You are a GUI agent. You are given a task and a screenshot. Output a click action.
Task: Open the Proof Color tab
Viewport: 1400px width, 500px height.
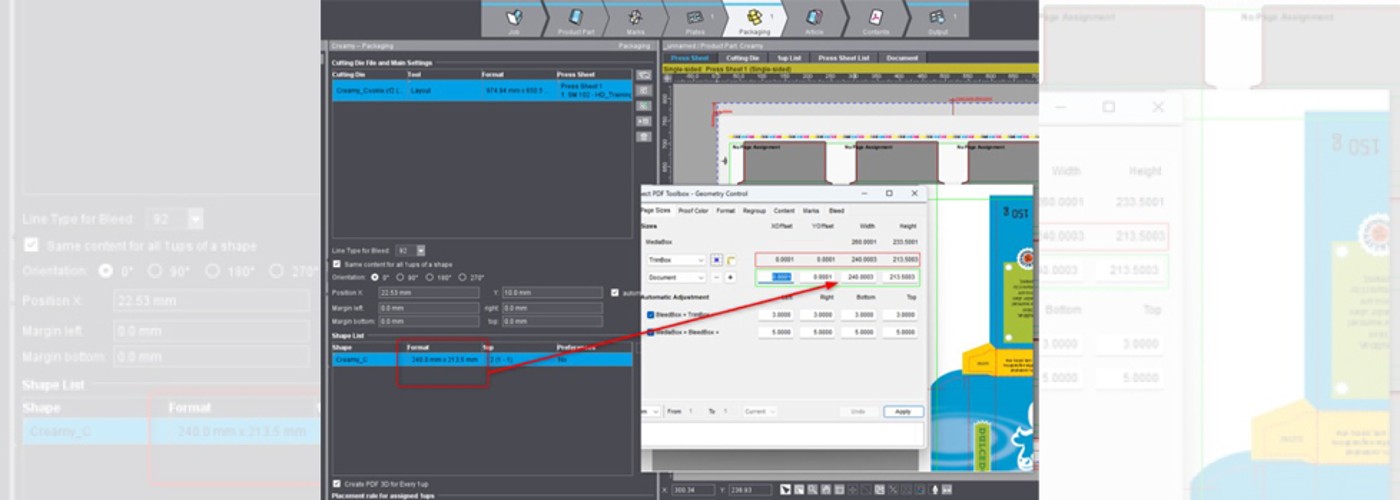pos(693,211)
